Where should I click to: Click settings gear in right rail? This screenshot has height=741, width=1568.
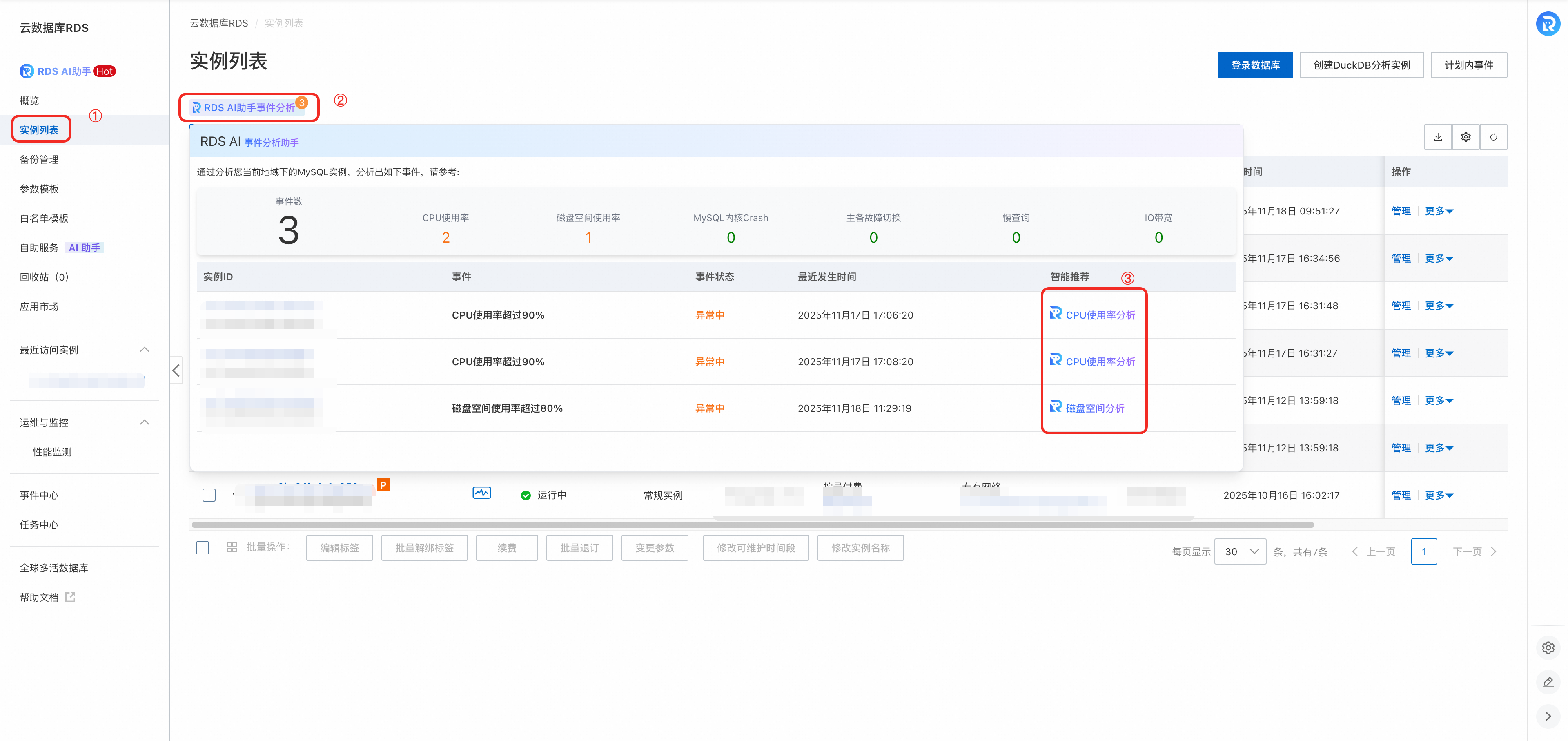click(x=1548, y=648)
